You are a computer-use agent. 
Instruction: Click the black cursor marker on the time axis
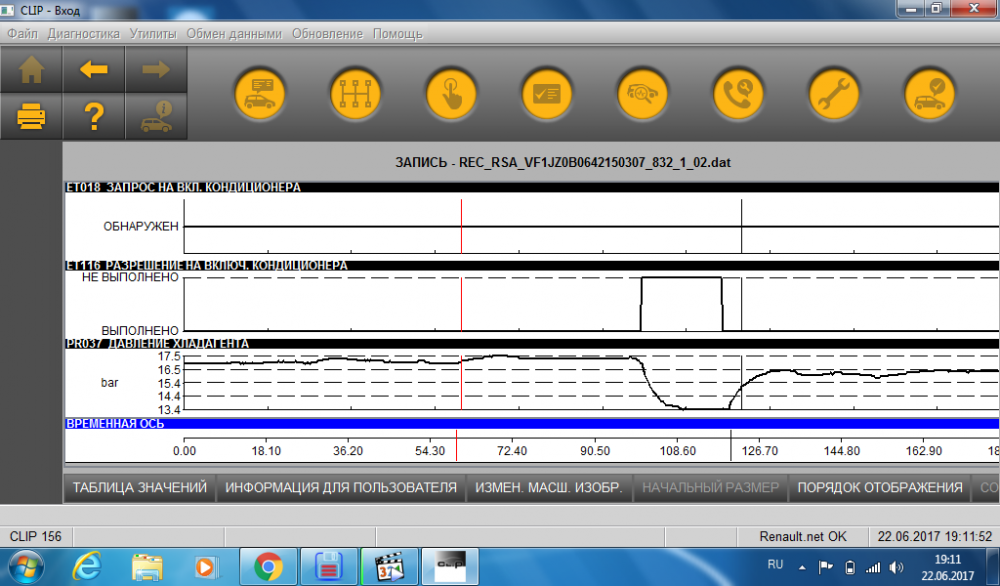(731, 445)
